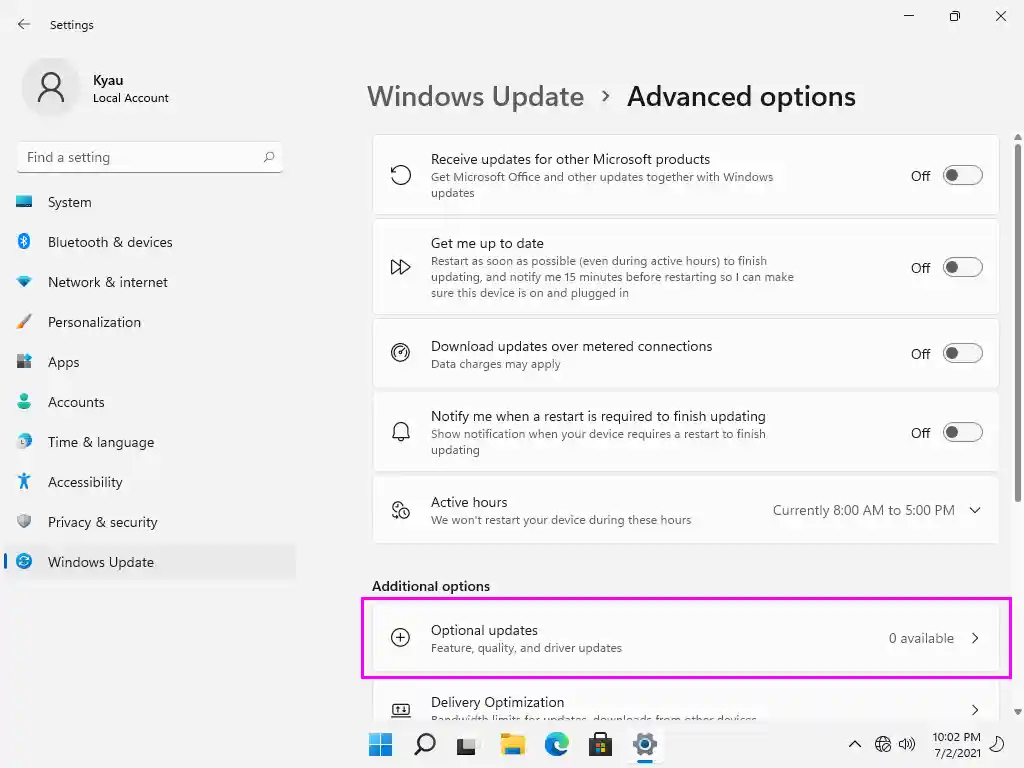Show hidden icons in system tray
Screen dimensions: 1024x768
(x=854, y=744)
